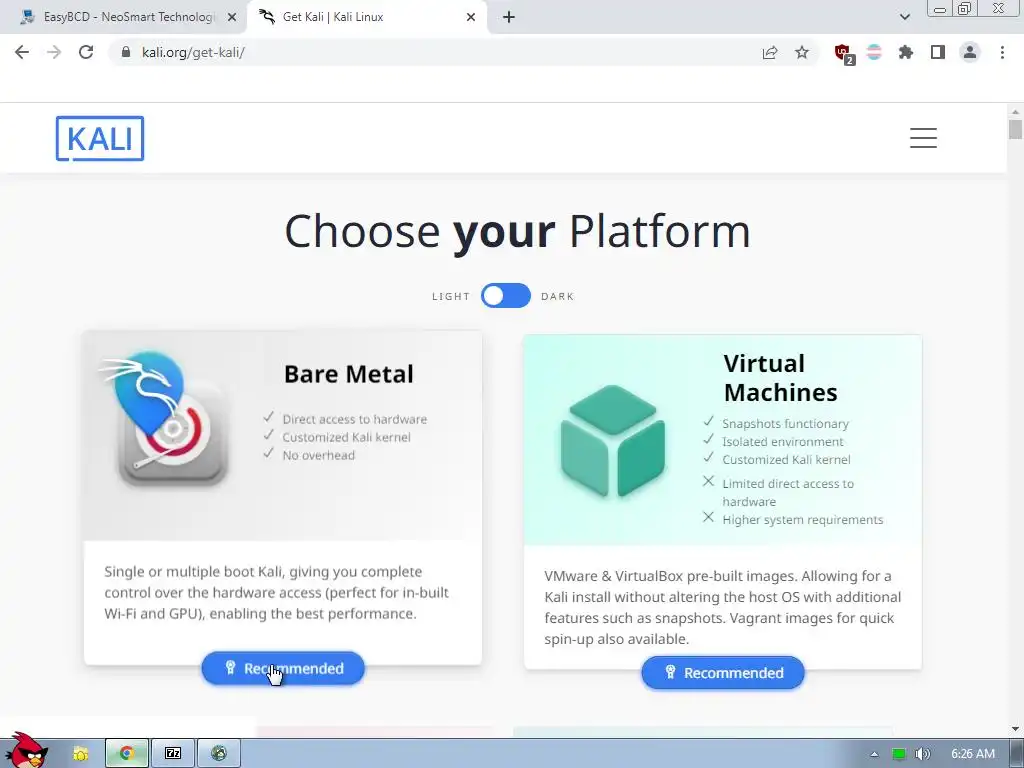Click 'Higher system requirements' text
This screenshot has width=1024, height=768.
[x=803, y=520]
